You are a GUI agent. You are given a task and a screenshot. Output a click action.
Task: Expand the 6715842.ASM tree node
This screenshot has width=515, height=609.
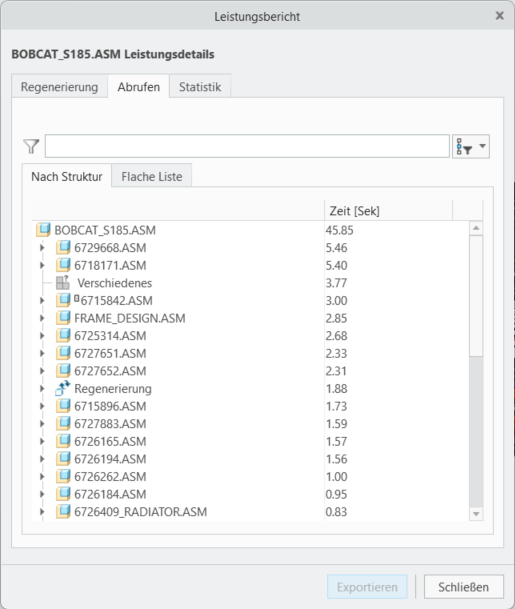42,300
